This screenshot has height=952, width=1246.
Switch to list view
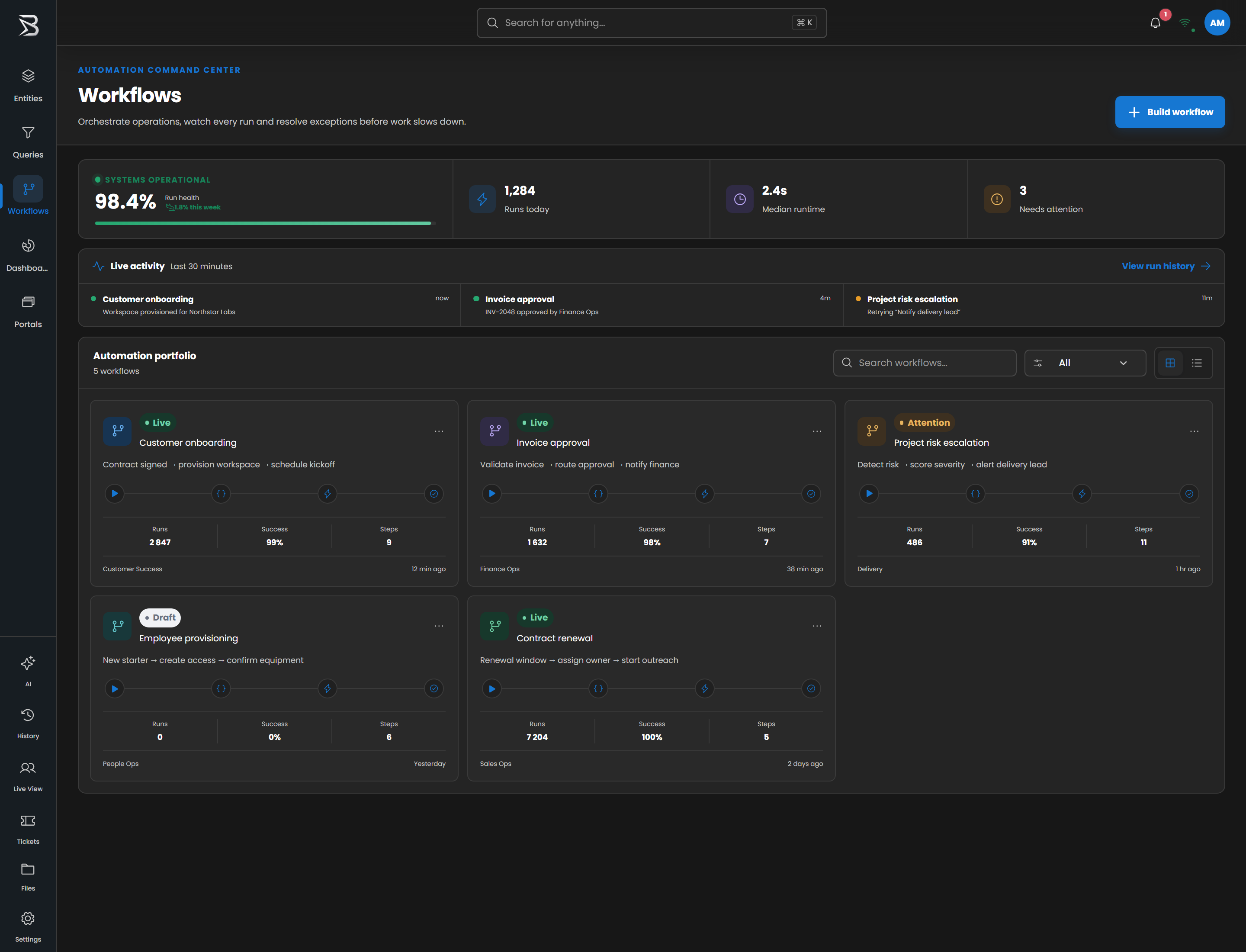click(x=1197, y=363)
